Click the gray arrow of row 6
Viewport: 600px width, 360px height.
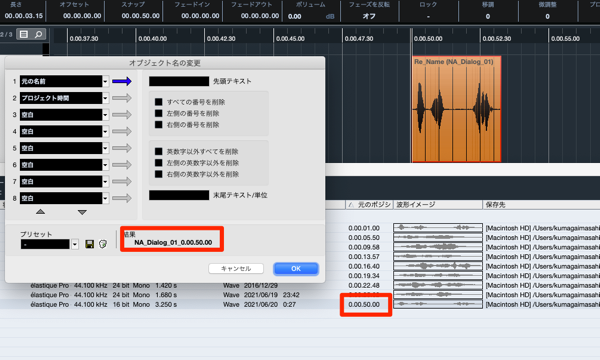[x=122, y=165]
